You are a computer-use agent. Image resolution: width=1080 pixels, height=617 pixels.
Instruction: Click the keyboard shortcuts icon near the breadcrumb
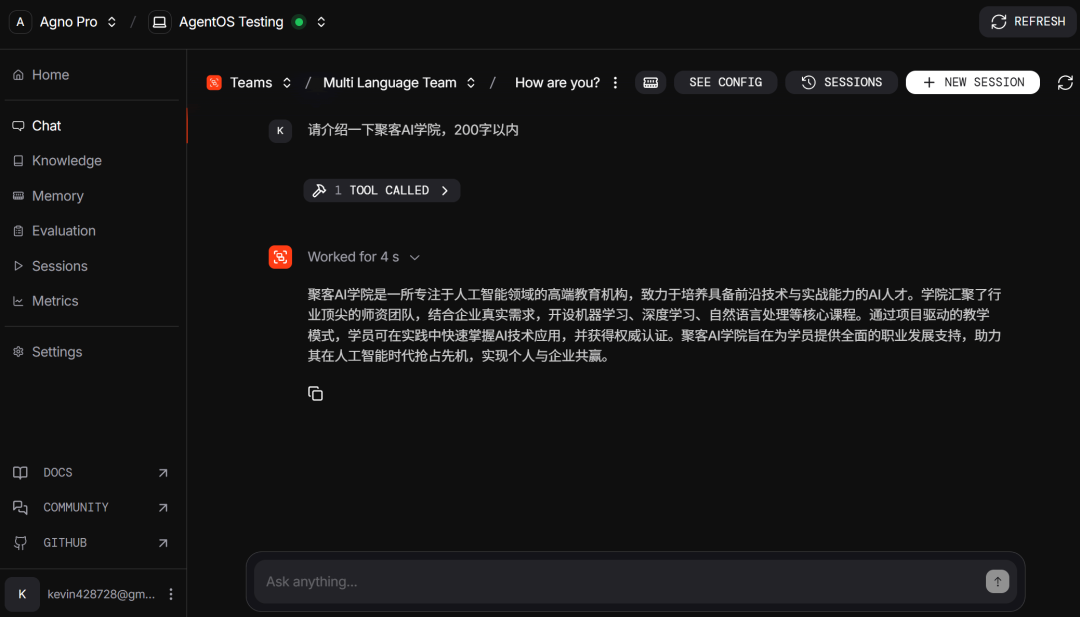click(650, 82)
